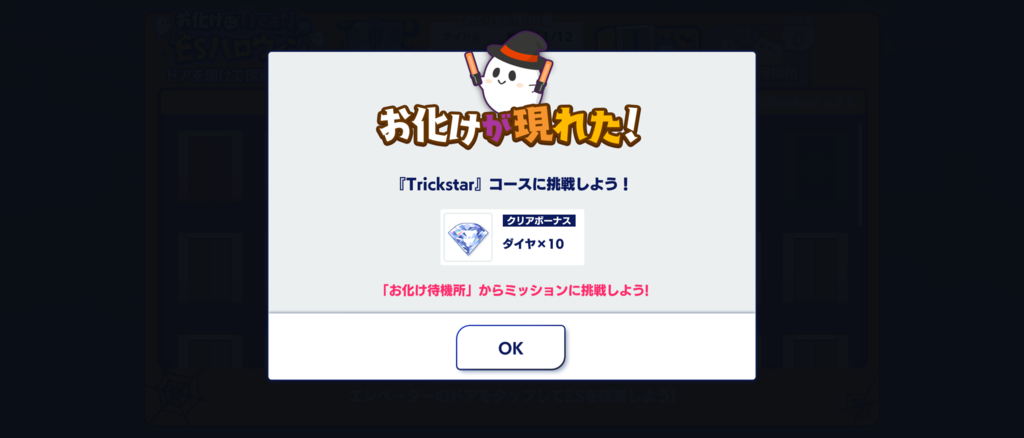This screenshot has width=1024, height=438.
Task: Click the クリアボーナス label badge
Action: point(539,221)
